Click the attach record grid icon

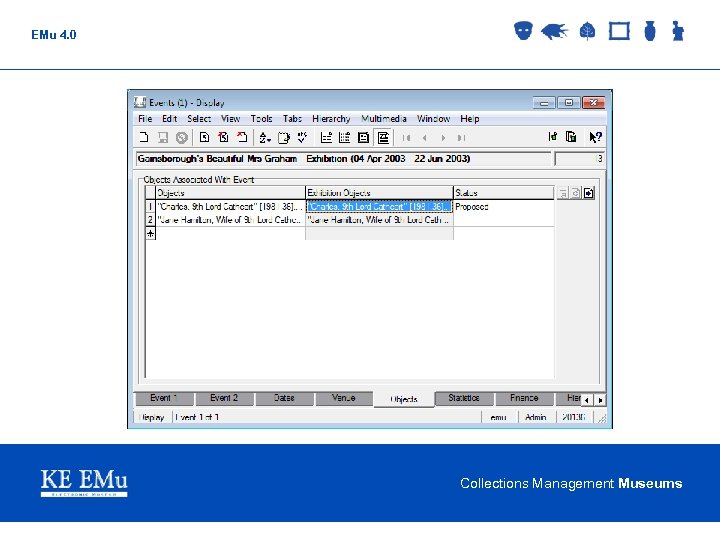click(x=563, y=193)
